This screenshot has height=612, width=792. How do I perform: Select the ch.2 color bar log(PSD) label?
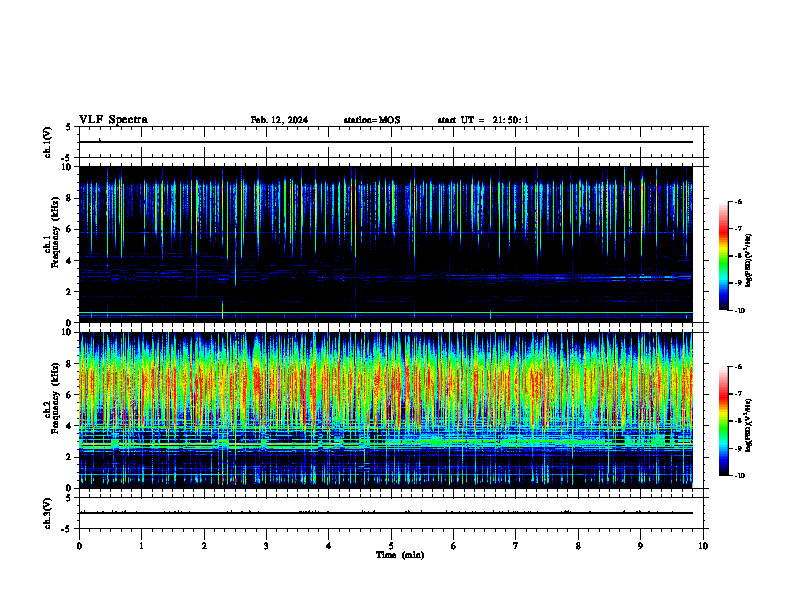(749, 425)
